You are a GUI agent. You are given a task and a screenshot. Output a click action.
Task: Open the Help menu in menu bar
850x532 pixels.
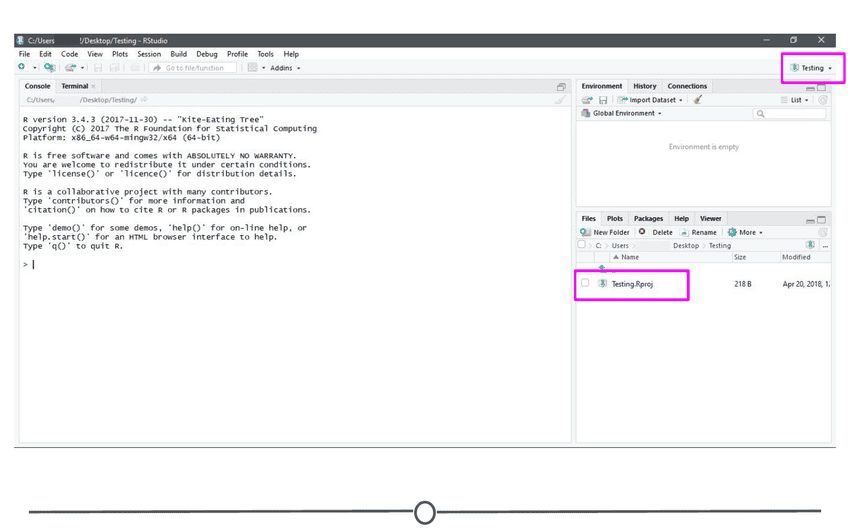291,54
